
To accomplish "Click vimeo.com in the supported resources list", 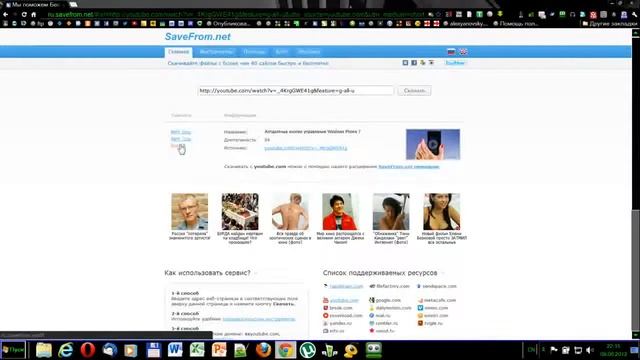I will point(436,308).
